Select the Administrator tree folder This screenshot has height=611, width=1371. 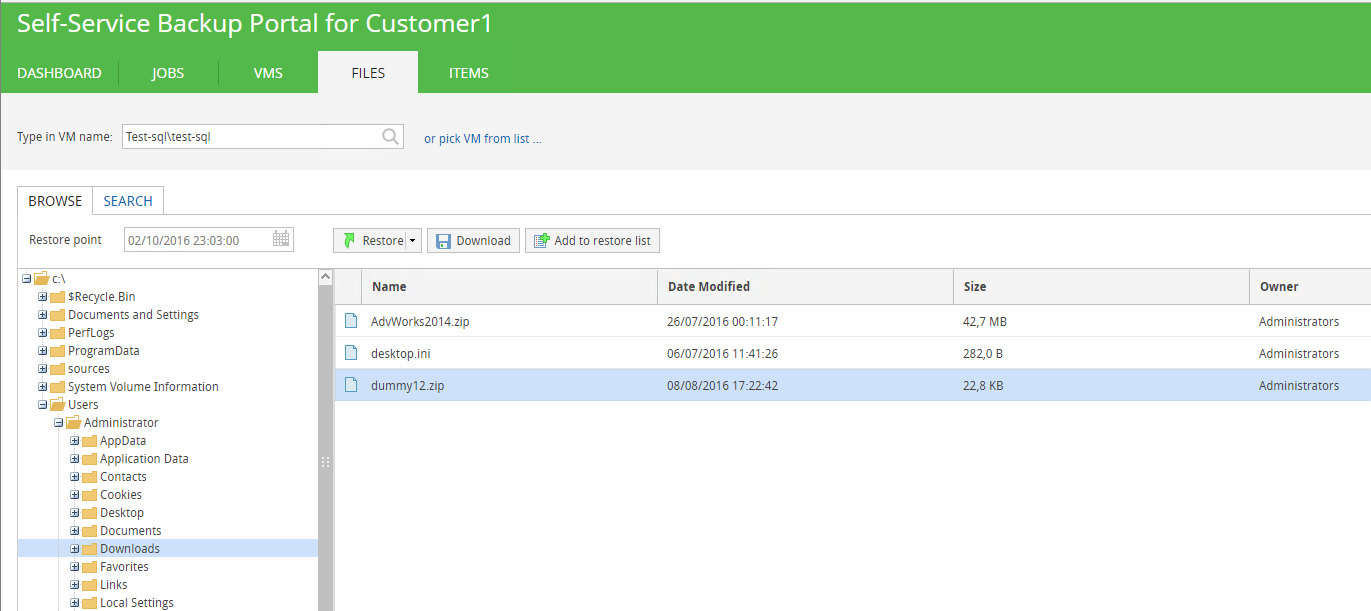(121, 423)
